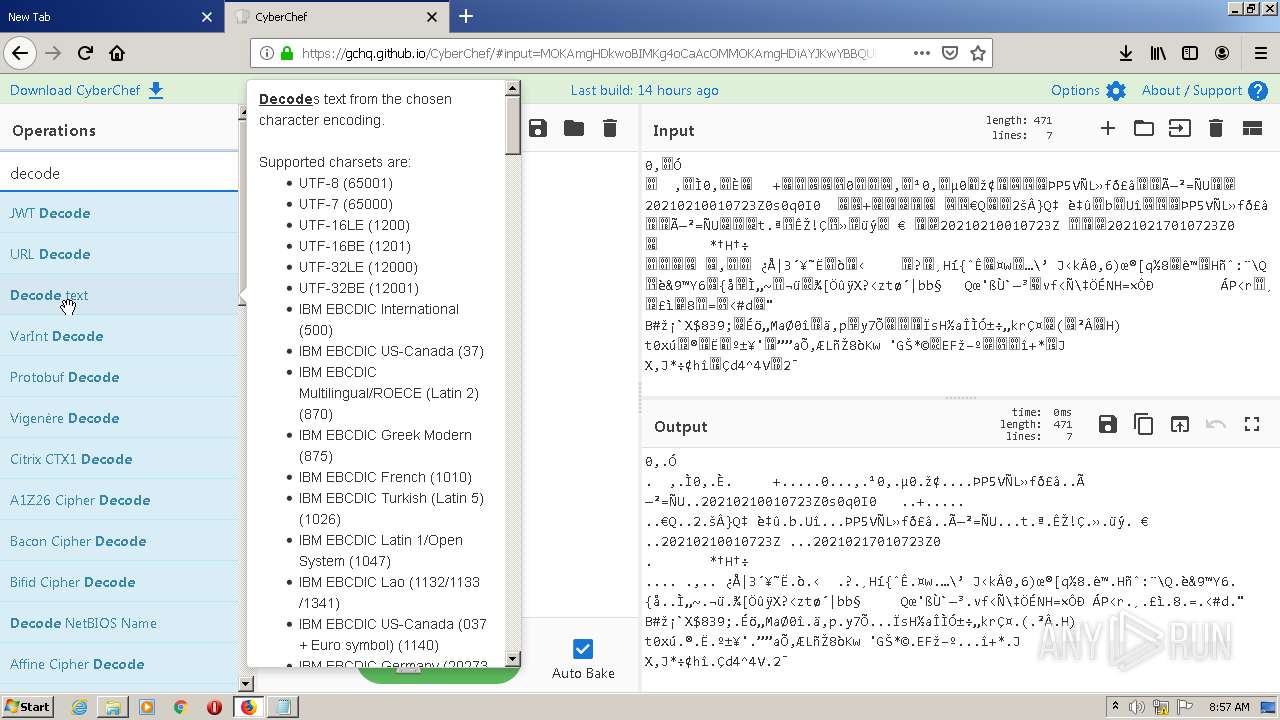
Task: Toggle Firefox sidebar icon
Action: point(1190,53)
